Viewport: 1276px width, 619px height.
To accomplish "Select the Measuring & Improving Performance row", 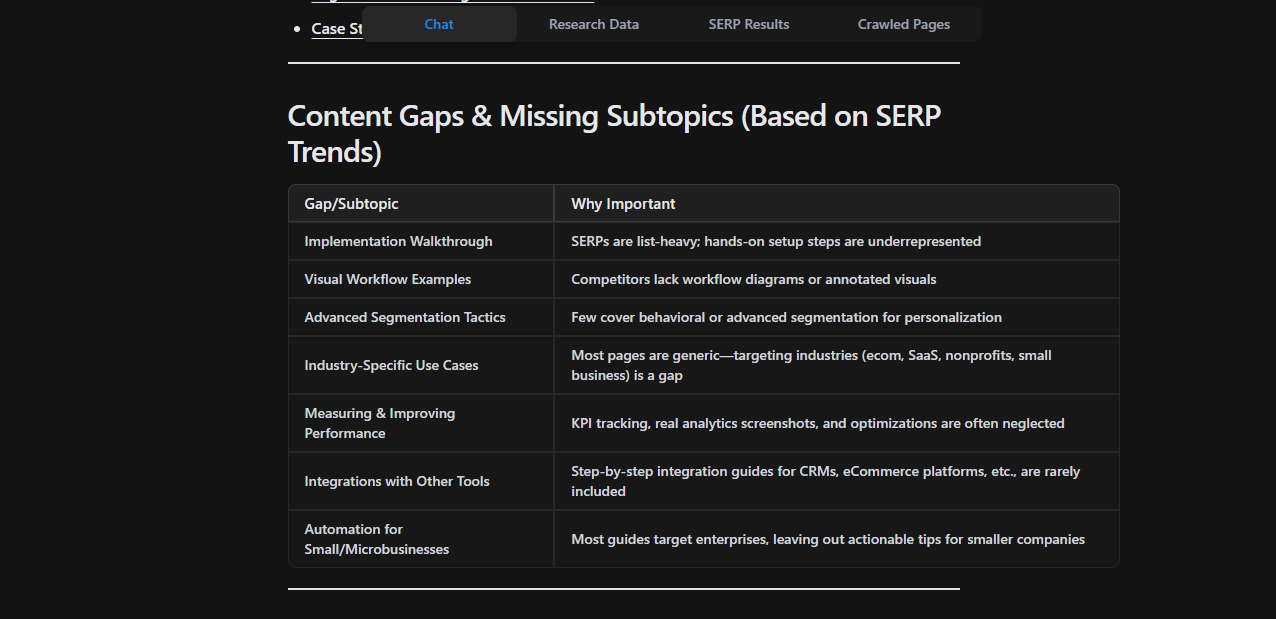I will point(380,423).
